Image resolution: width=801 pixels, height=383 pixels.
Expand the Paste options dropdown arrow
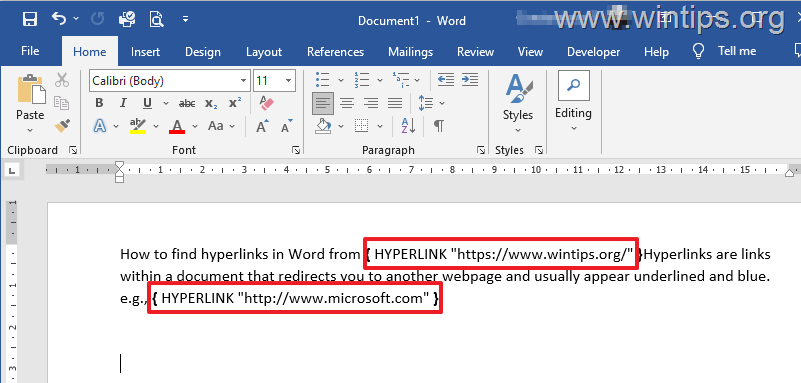pyautogui.click(x=30, y=130)
